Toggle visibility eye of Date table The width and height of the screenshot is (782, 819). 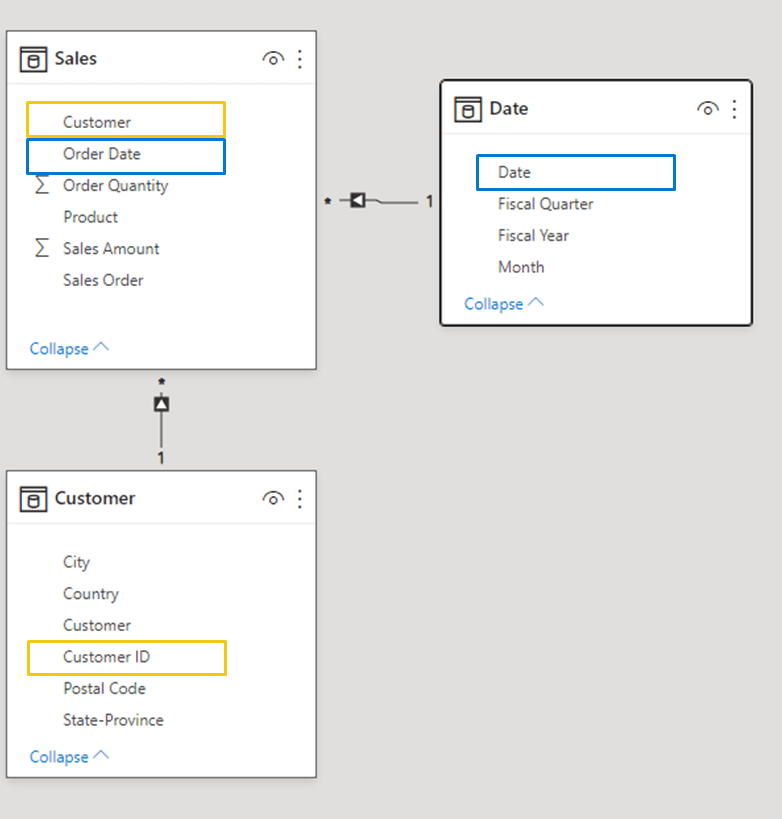click(707, 109)
